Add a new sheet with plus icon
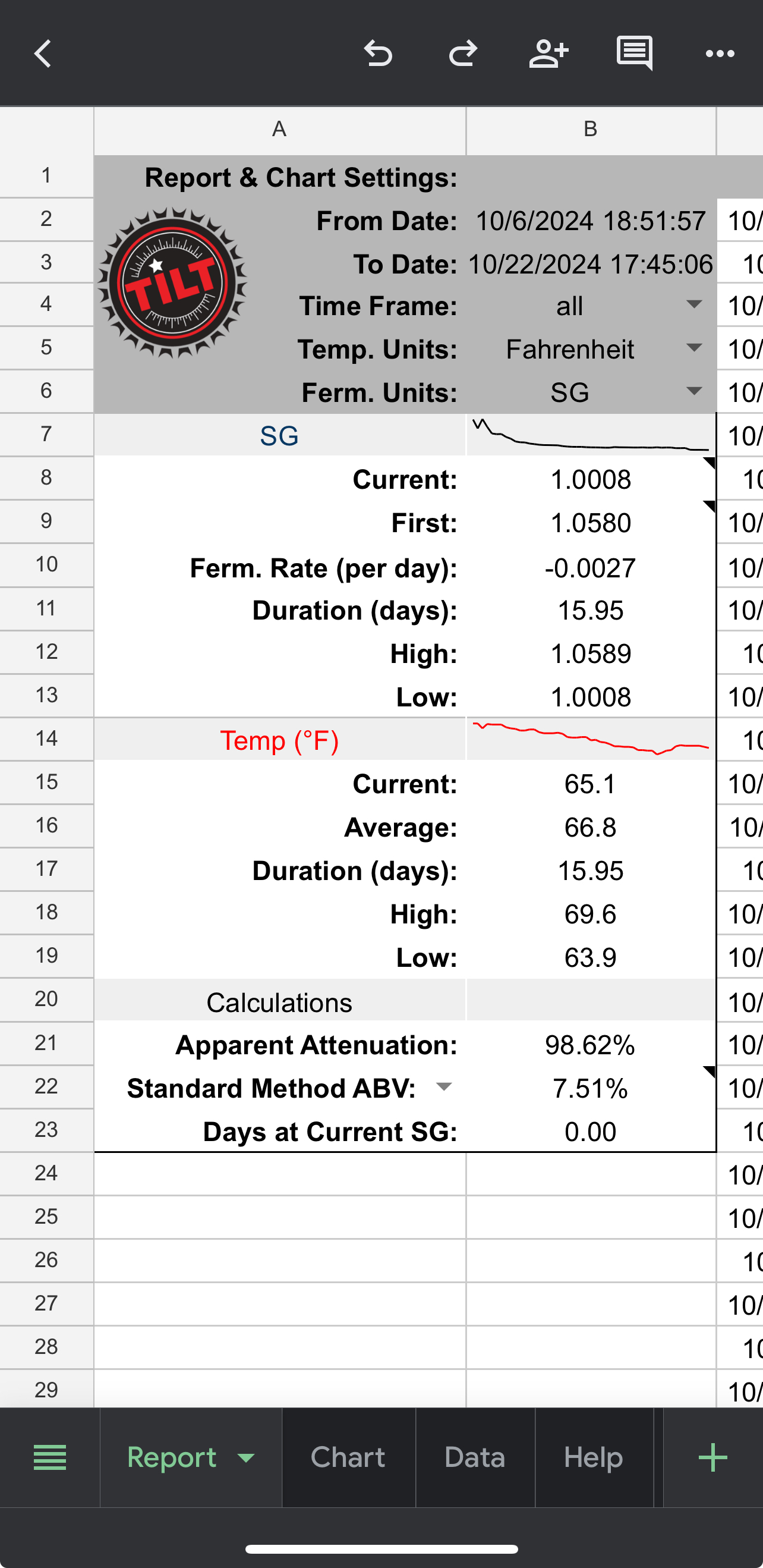 [x=712, y=1458]
